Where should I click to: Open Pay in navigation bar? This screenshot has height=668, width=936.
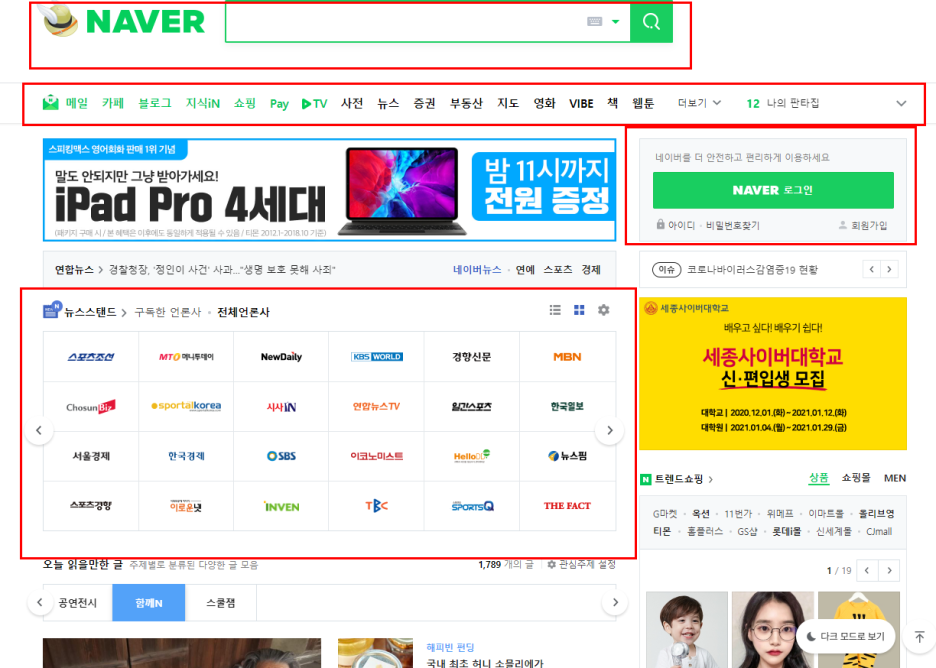point(279,104)
